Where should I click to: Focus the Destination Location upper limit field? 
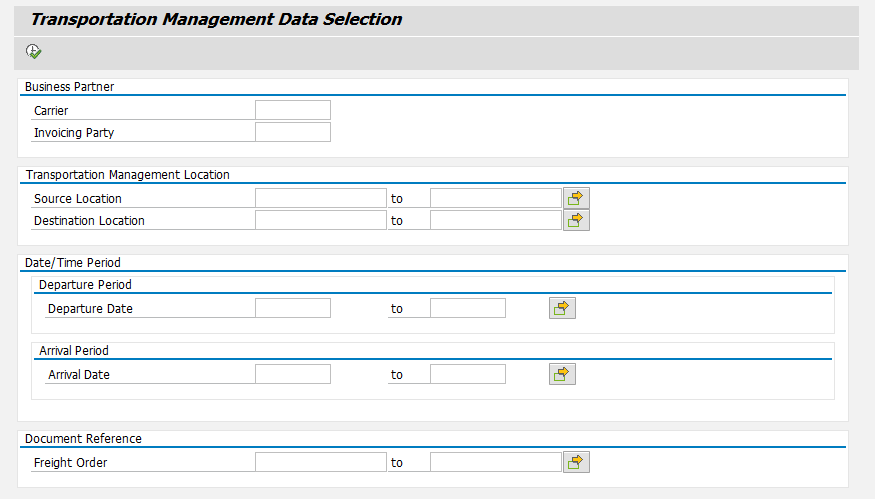coord(495,220)
